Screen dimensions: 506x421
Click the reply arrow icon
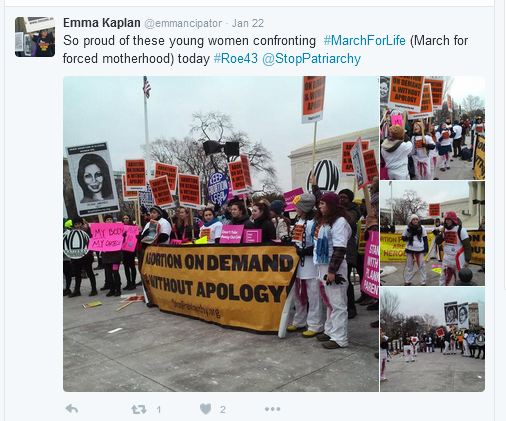pyautogui.click(x=72, y=409)
